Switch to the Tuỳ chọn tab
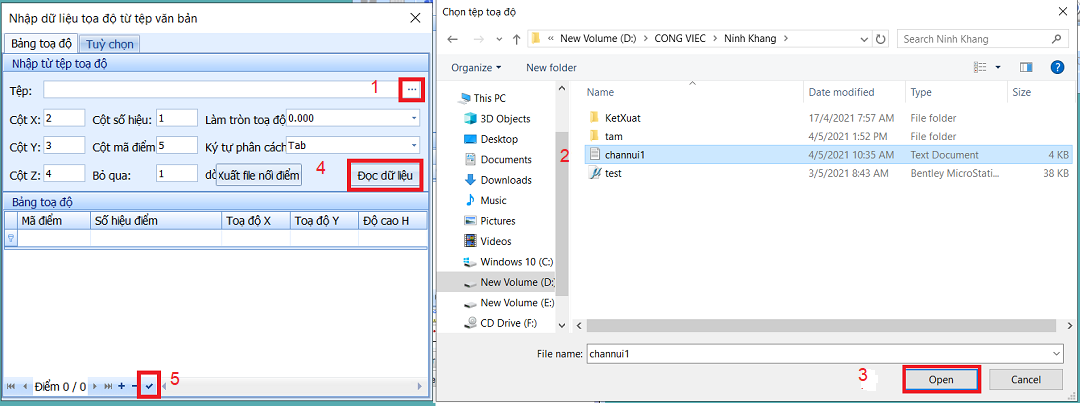Screen dimensions: 1080x406 [x=111, y=44]
